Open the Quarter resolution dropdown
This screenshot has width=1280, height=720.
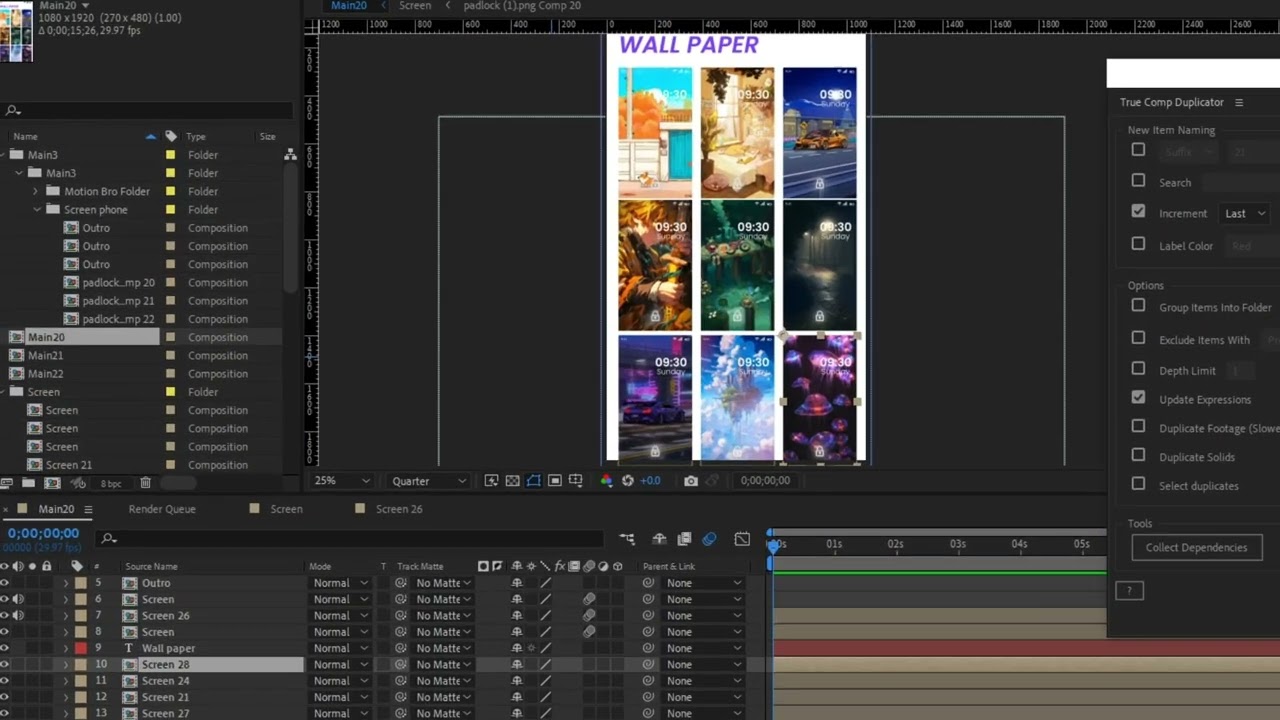point(428,481)
